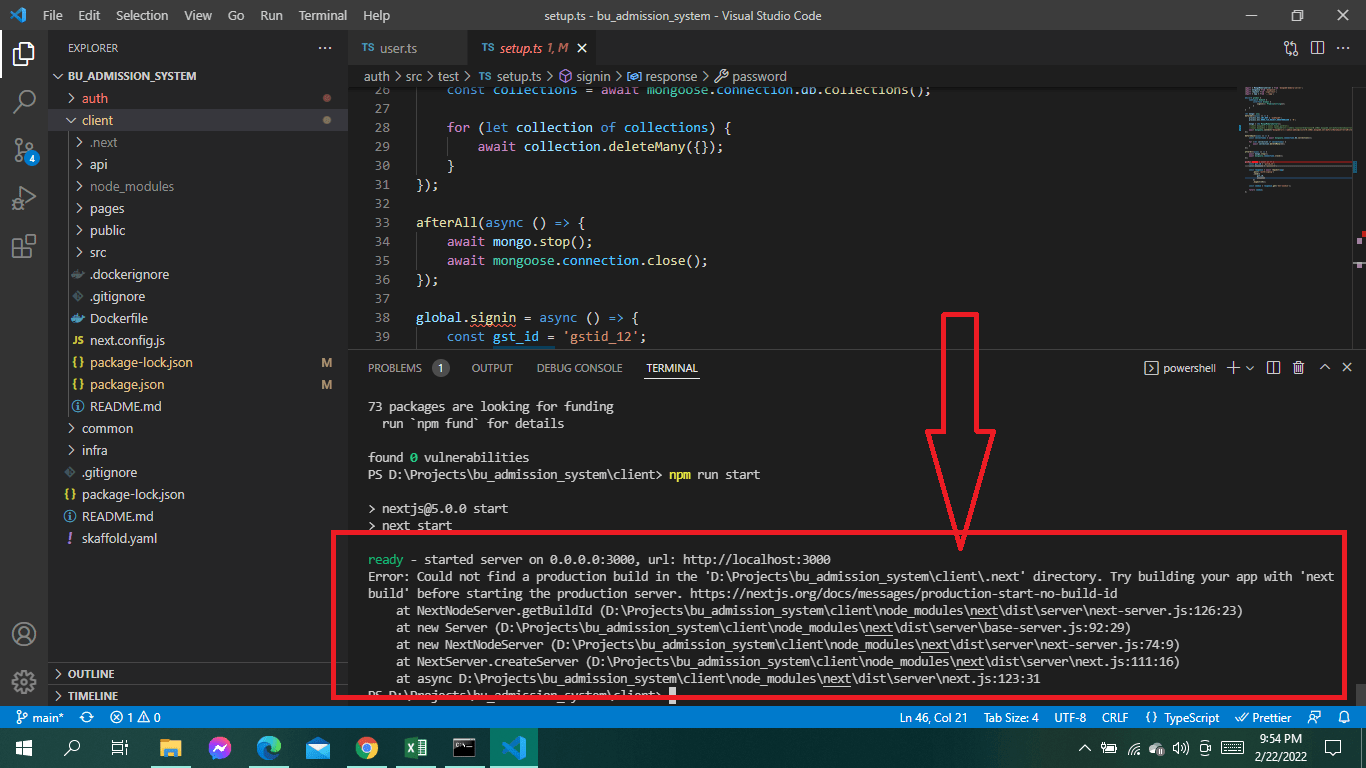Open the Edit menu

point(89,16)
